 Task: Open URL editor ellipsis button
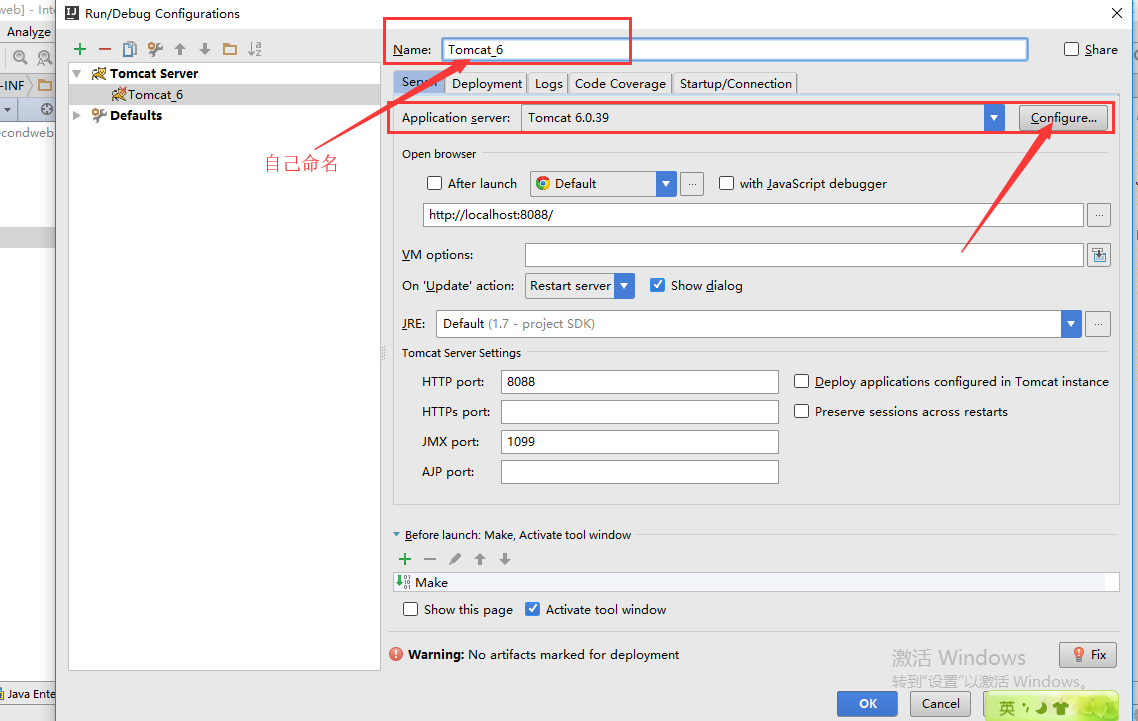coord(1099,215)
